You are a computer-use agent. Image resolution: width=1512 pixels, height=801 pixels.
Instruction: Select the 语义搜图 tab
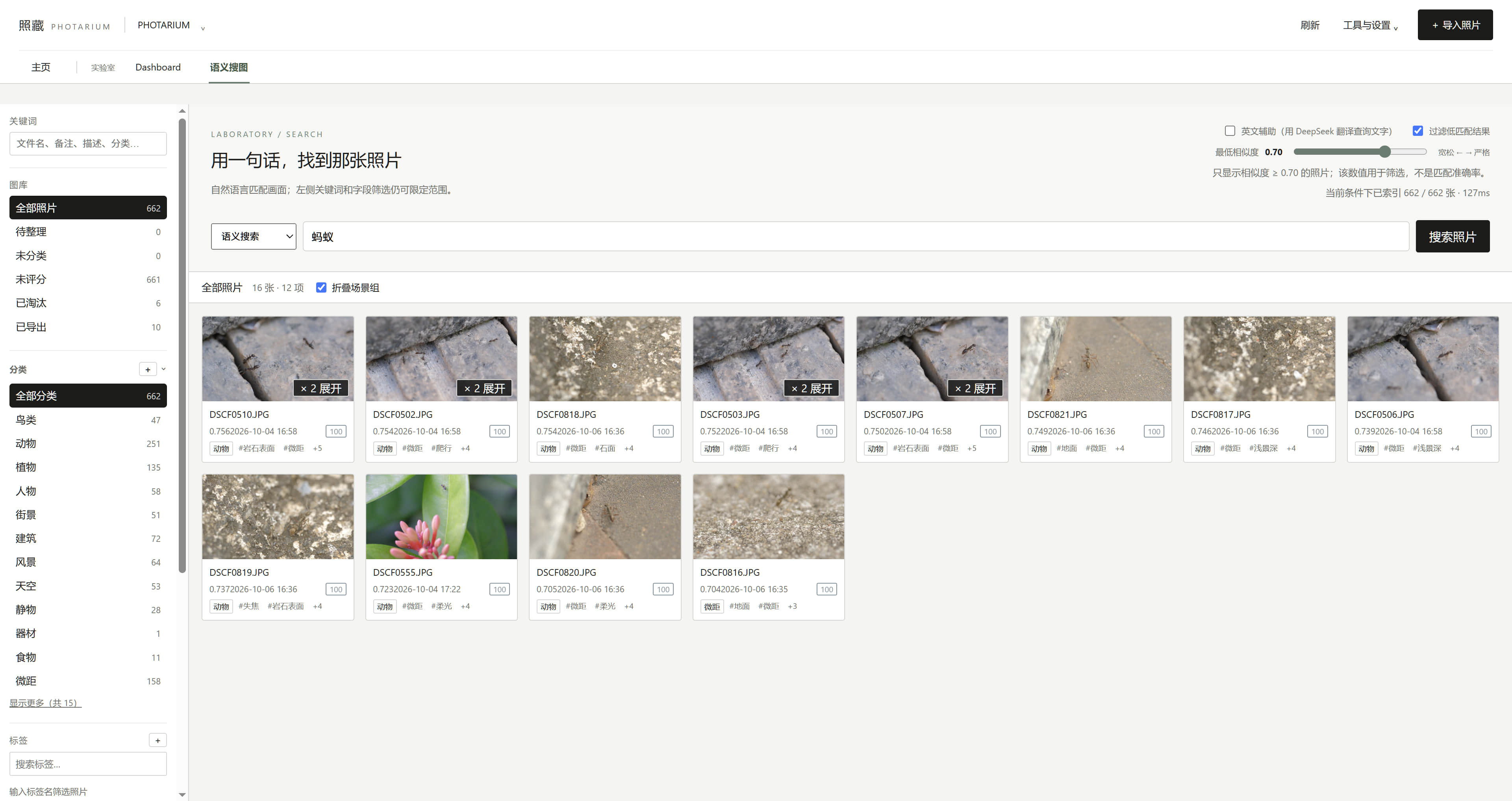[229, 67]
